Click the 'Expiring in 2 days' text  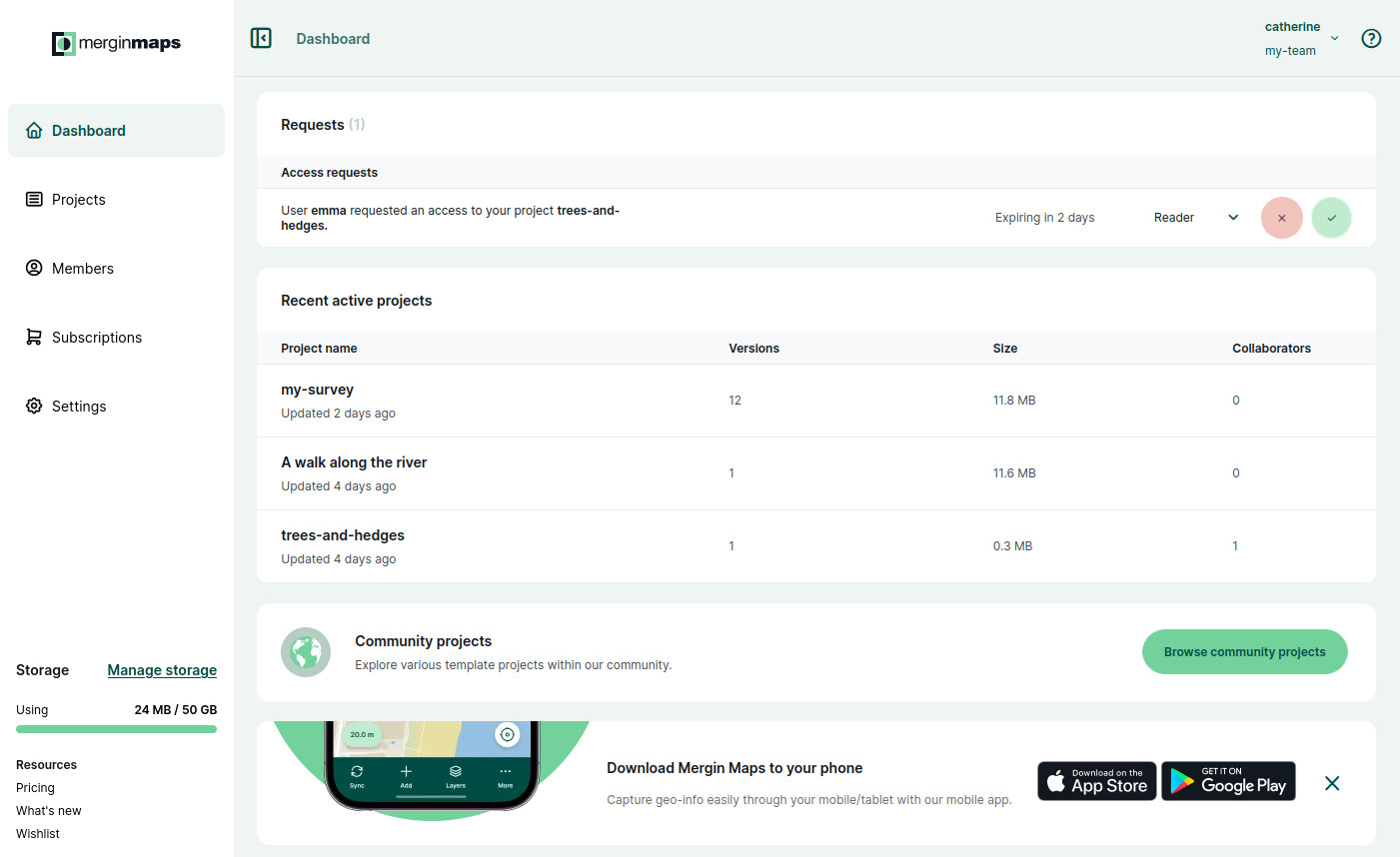pos(1044,218)
